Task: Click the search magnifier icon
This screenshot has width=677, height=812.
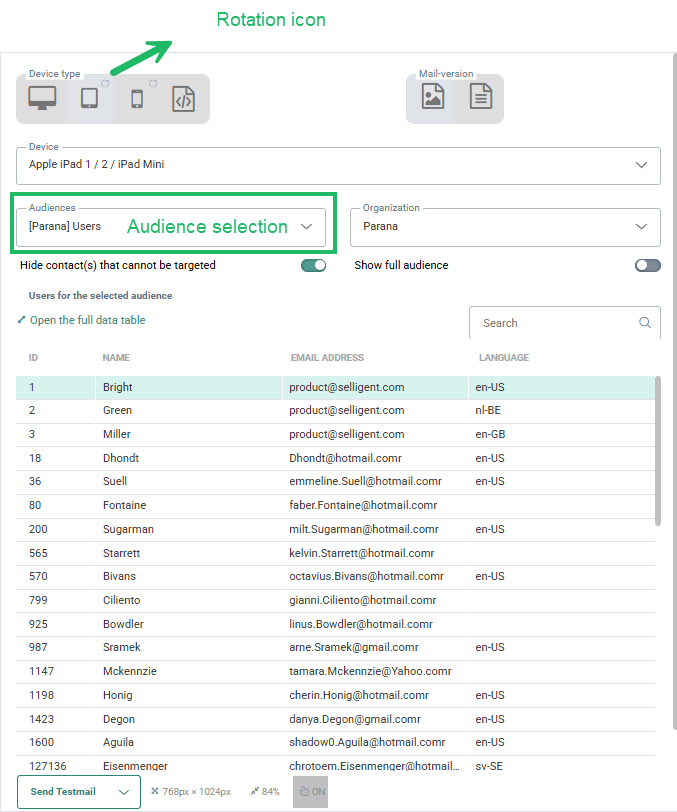Action: coord(645,323)
